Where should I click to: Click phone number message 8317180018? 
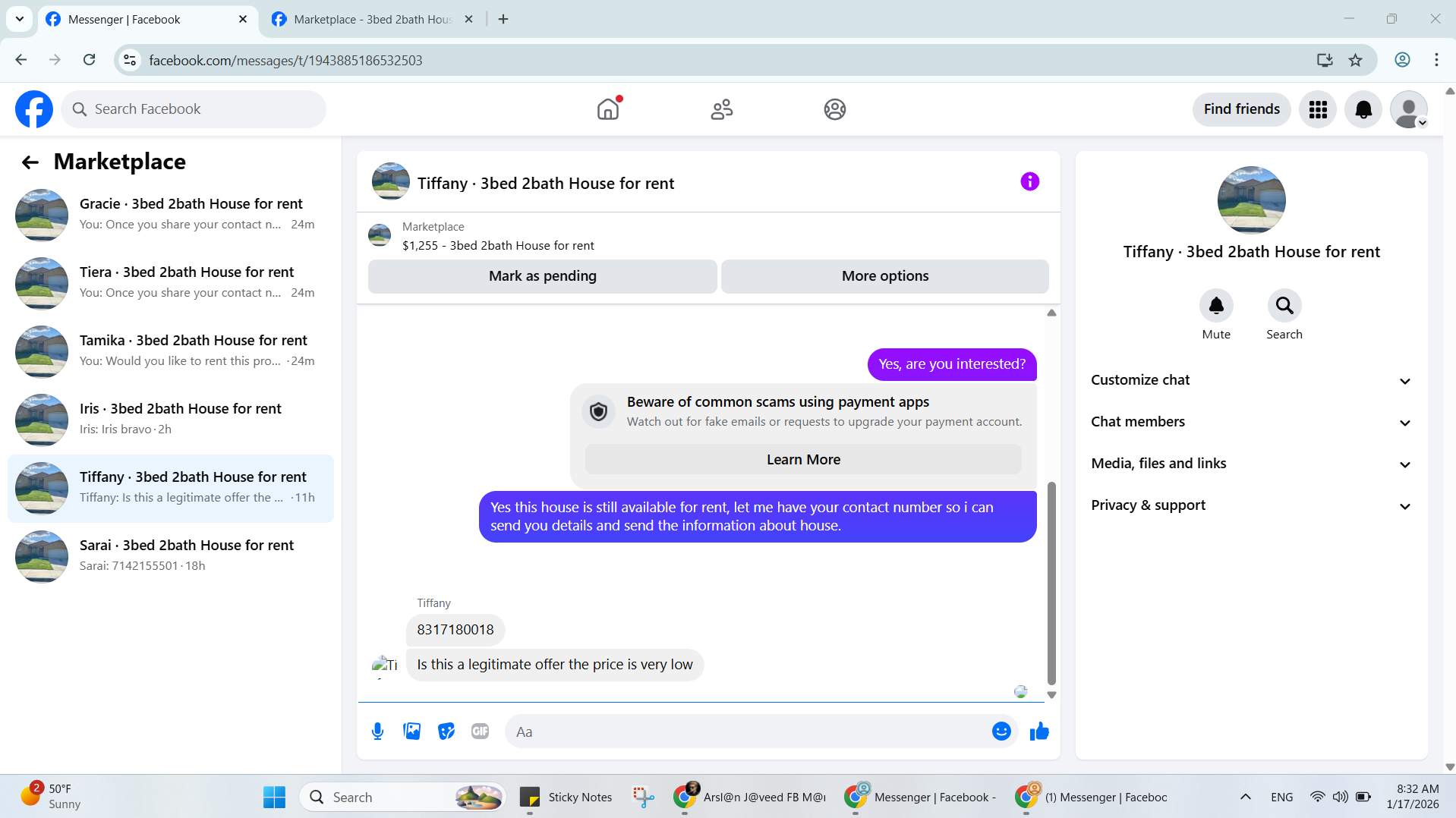pos(455,630)
